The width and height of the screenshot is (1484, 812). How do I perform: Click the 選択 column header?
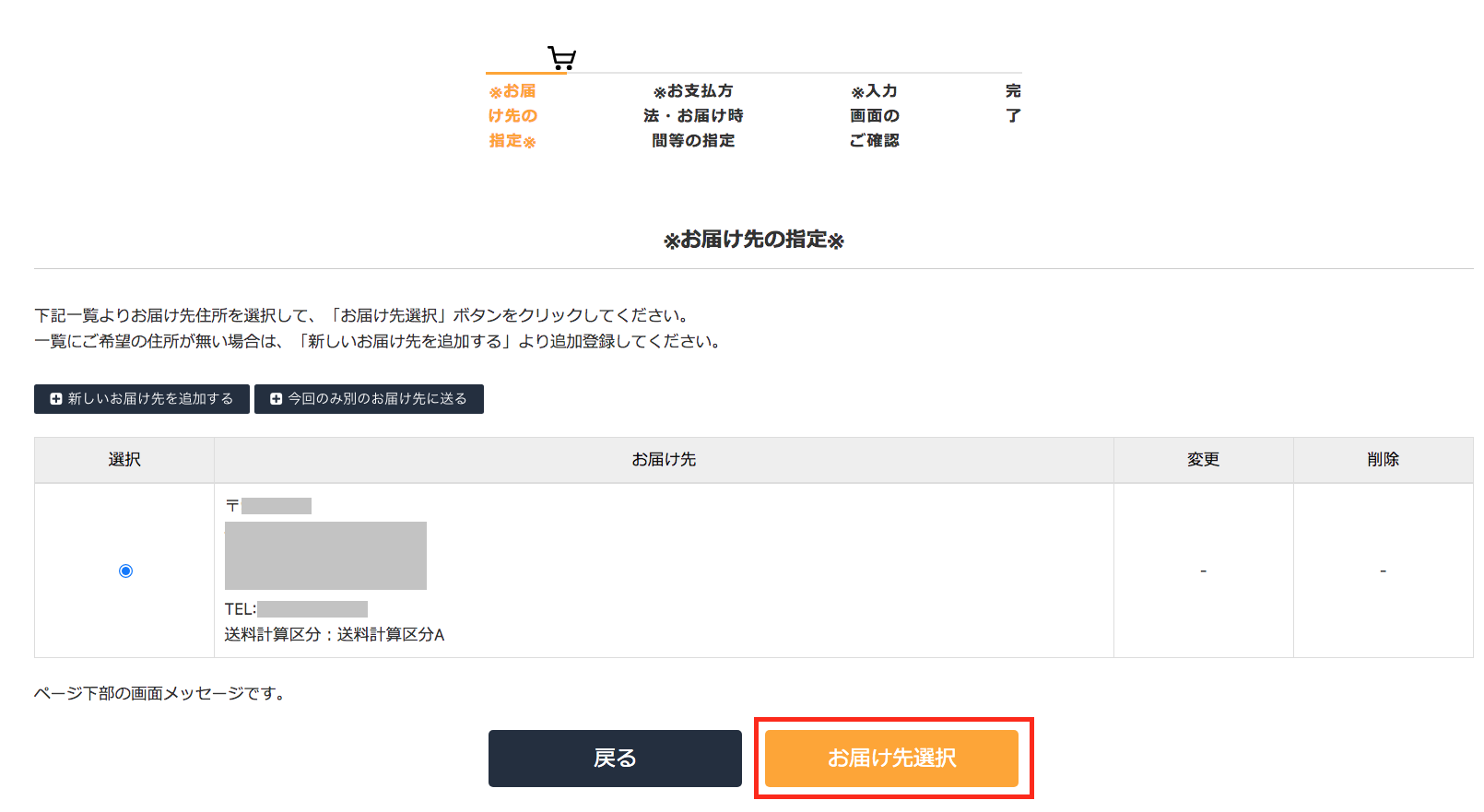pos(124,460)
